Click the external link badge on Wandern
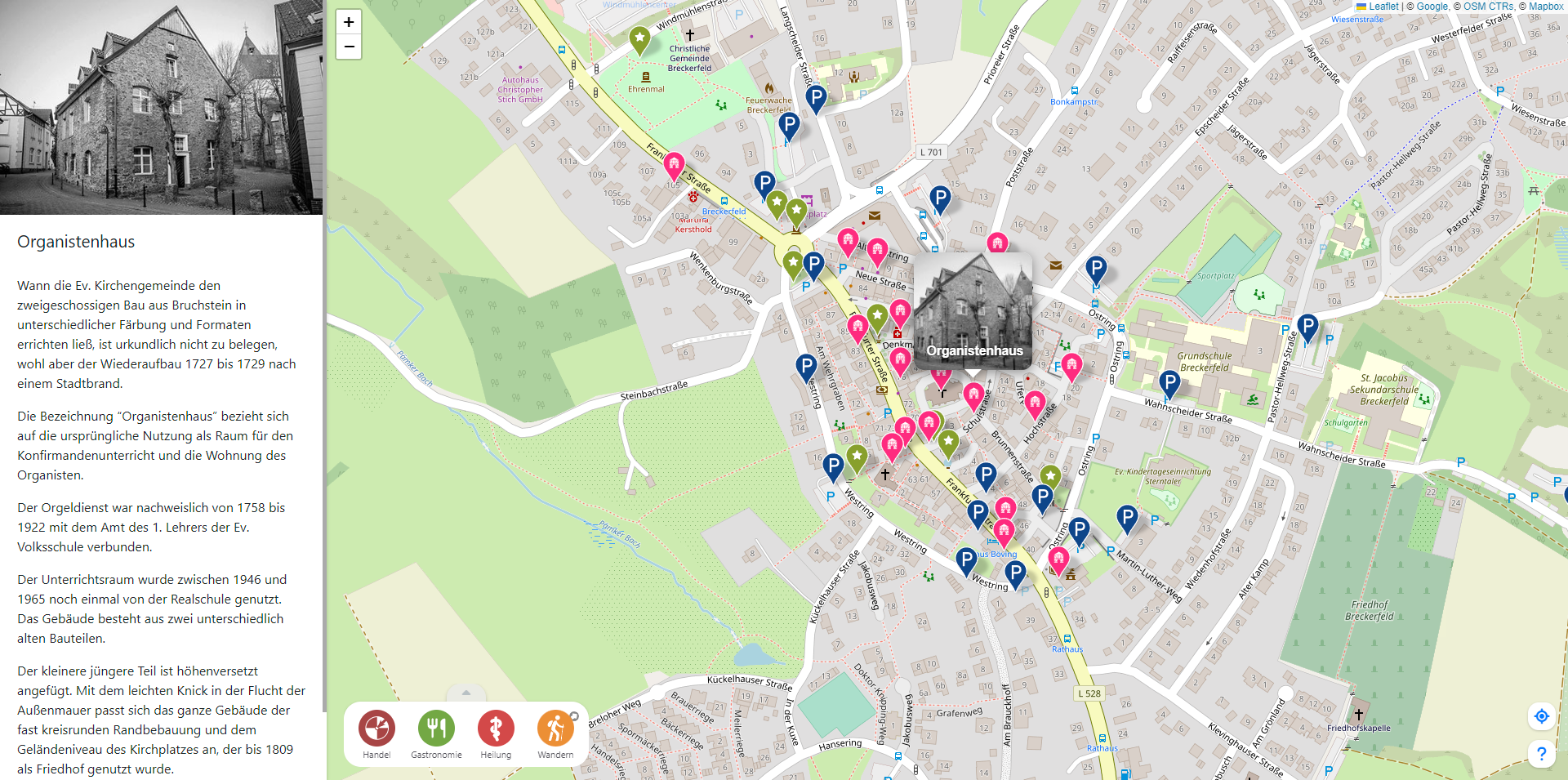Image resolution: width=1568 pixels, height=780 pixels. pos(574,716)
